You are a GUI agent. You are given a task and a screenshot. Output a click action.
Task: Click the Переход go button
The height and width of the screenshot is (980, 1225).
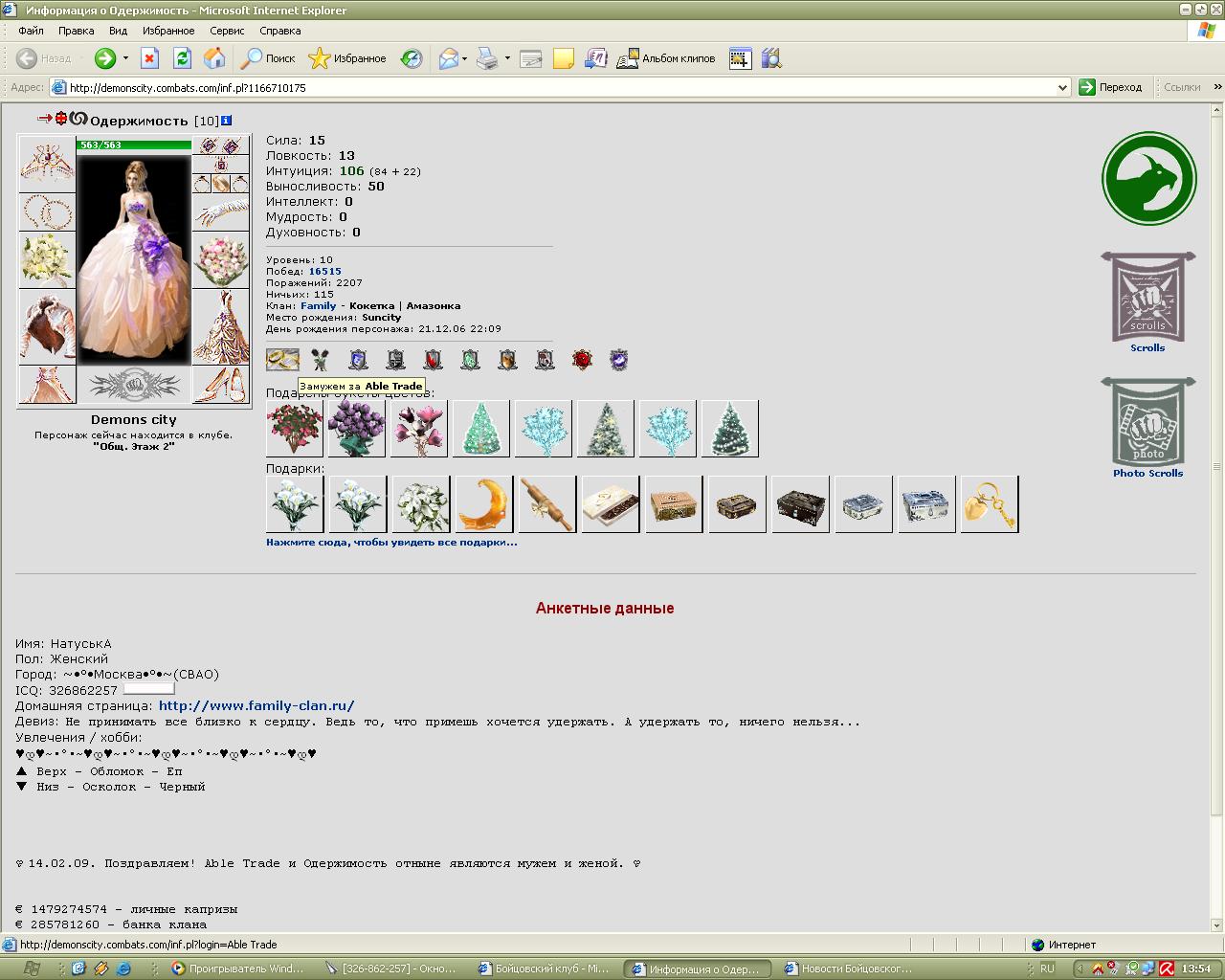pyautogui.click(x=1110, y=87)
